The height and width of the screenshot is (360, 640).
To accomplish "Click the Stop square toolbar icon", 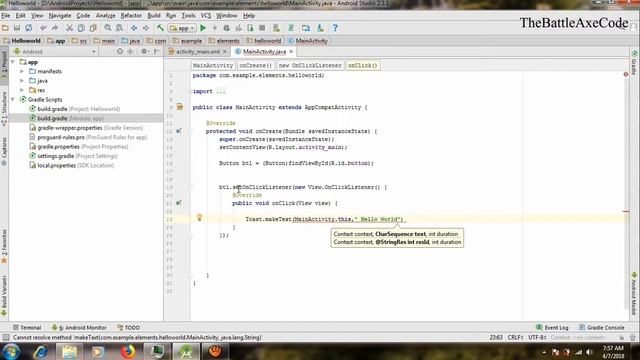I will [262, 28].
